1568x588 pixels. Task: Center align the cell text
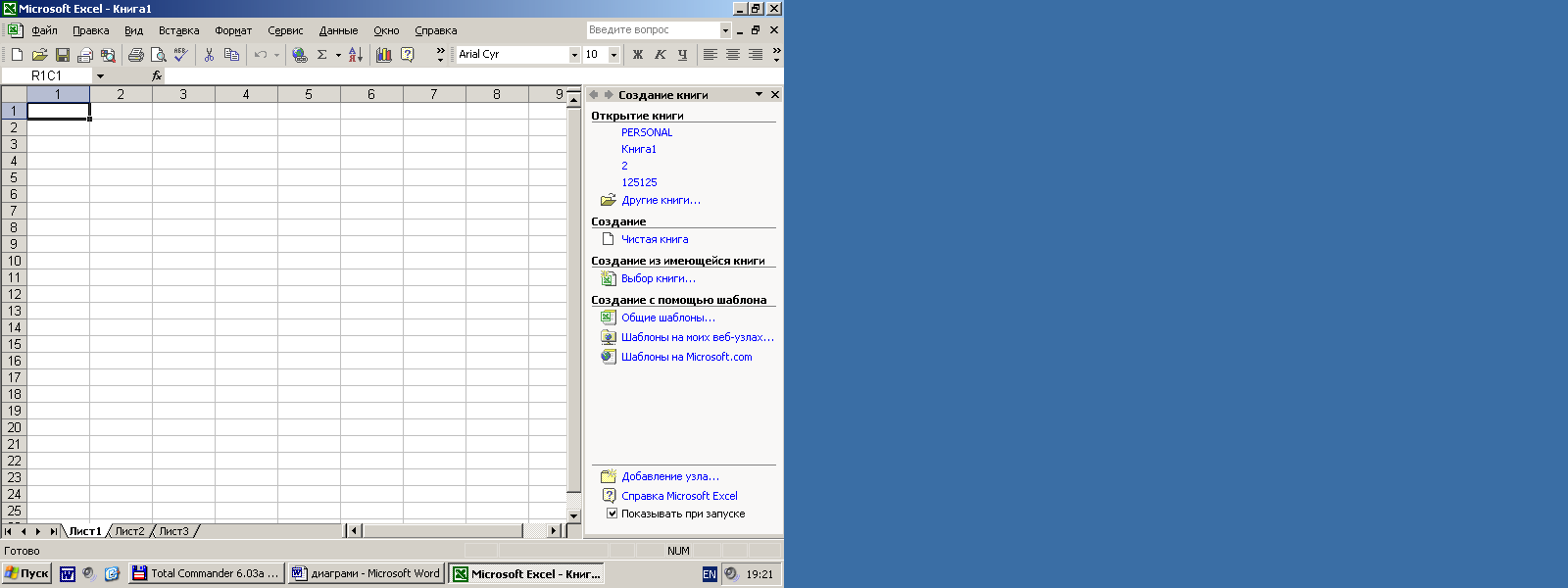tap(733, 55)
